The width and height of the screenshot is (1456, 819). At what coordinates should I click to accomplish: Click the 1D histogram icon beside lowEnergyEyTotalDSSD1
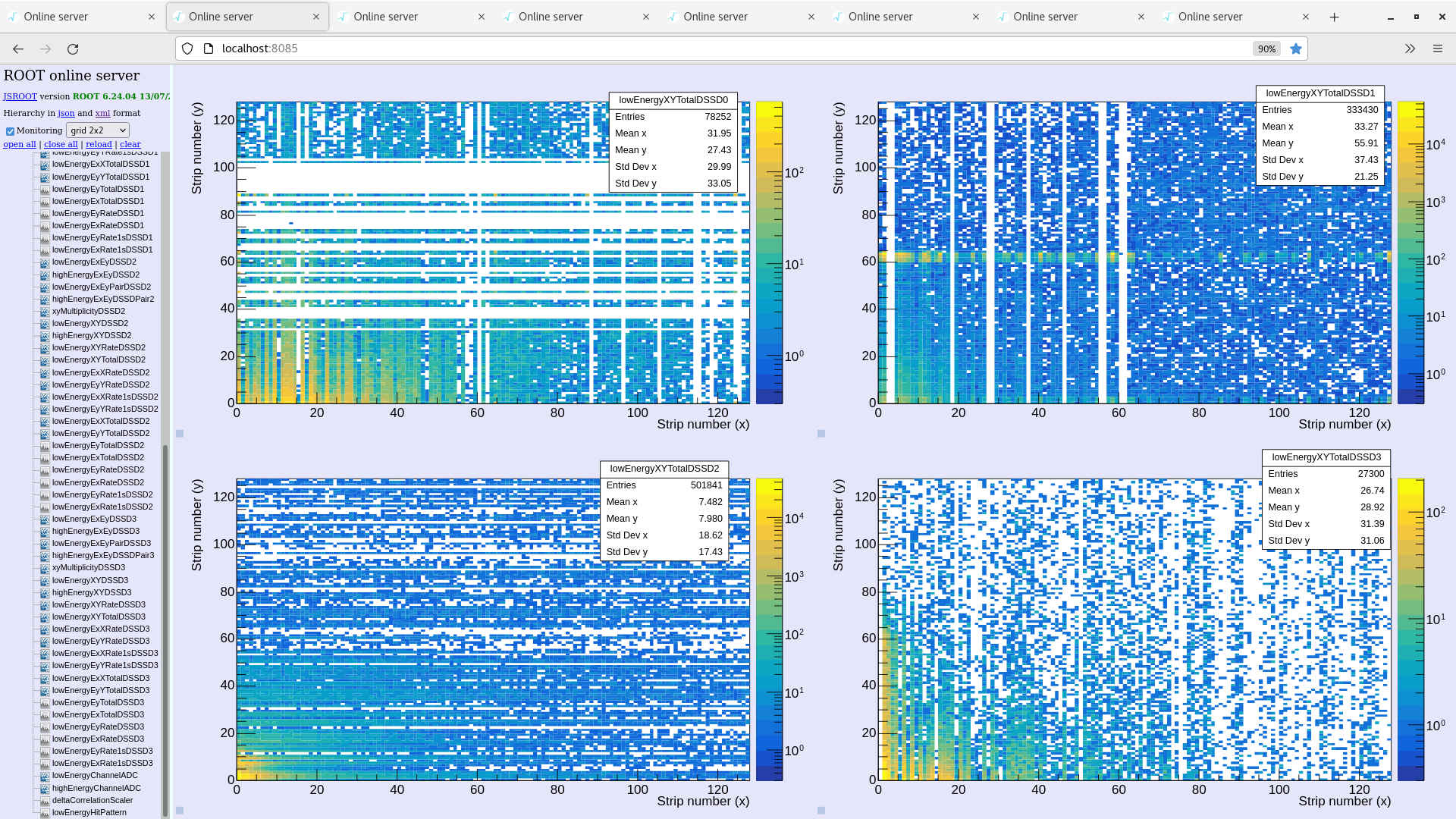[x=45, y=190]
